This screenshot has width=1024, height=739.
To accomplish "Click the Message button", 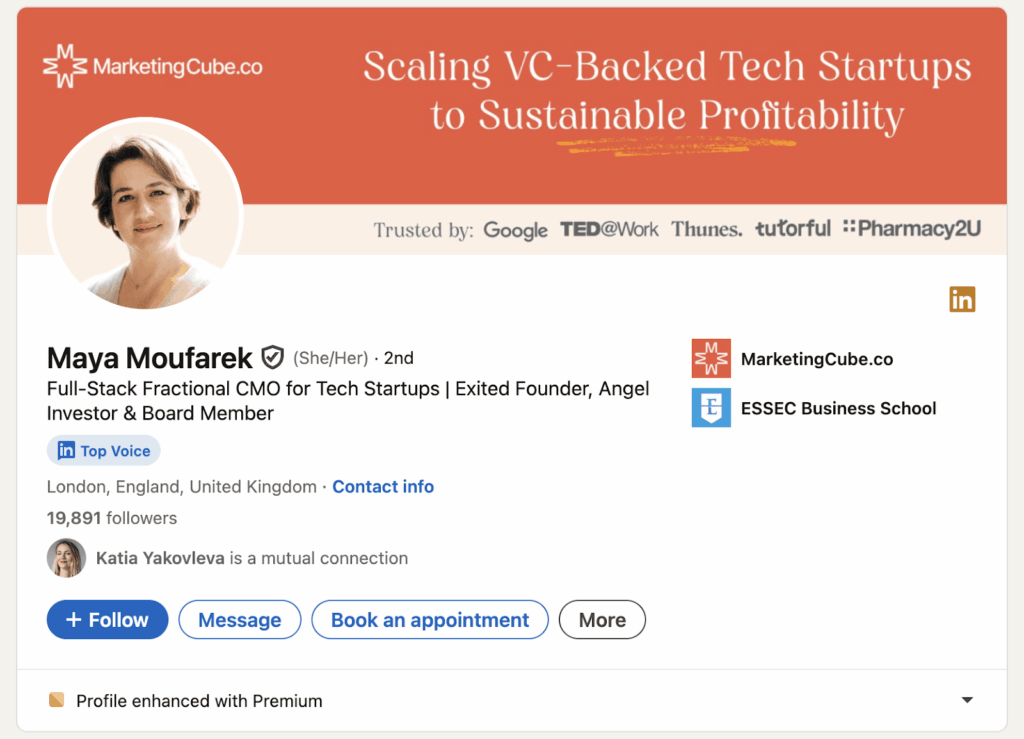I will coord(239,620).
